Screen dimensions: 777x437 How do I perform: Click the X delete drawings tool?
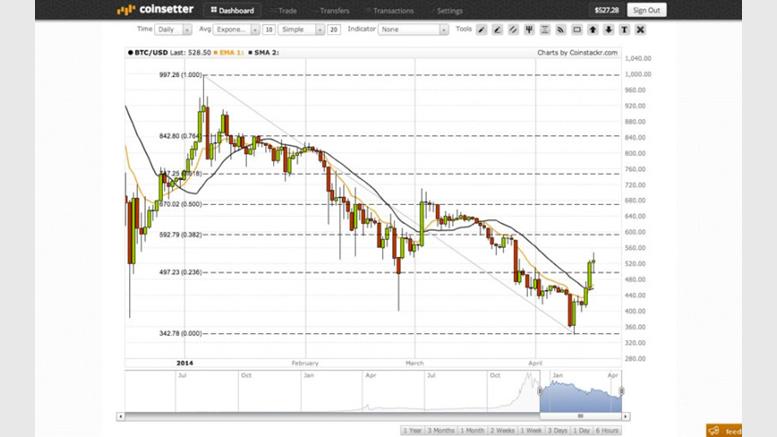pos(640,30)
